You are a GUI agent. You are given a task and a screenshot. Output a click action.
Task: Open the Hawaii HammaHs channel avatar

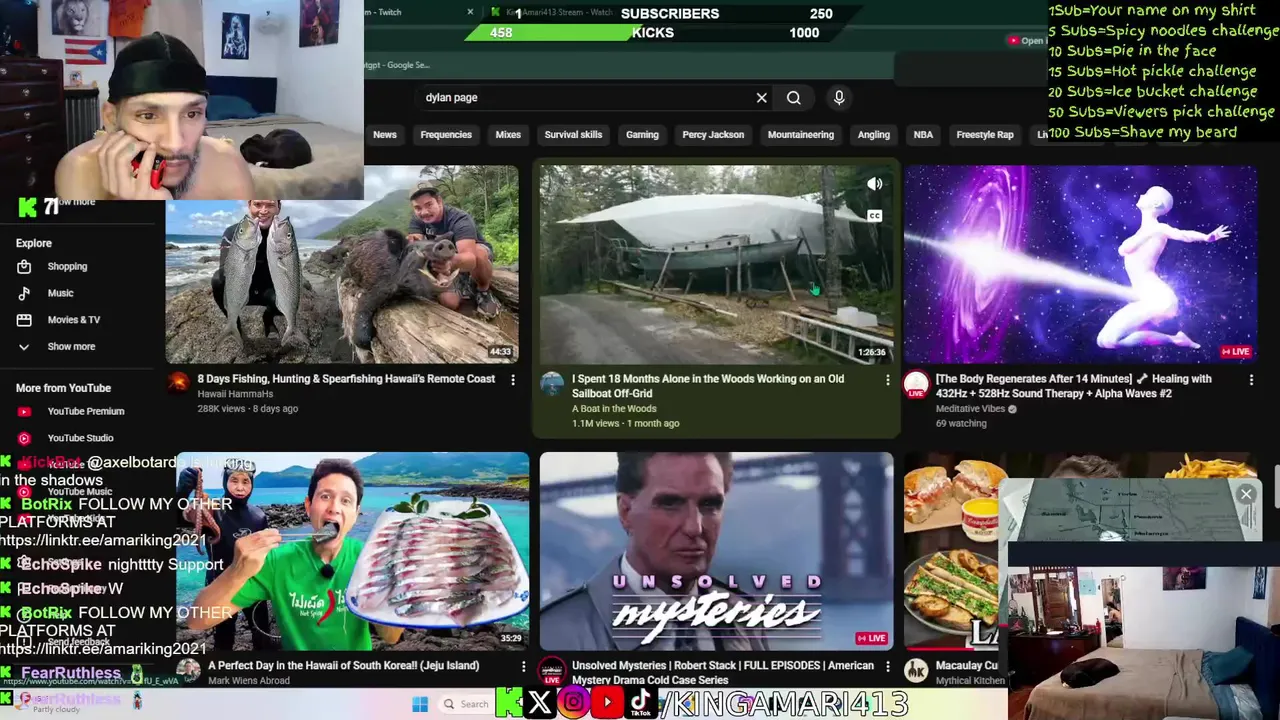[178, 384]
